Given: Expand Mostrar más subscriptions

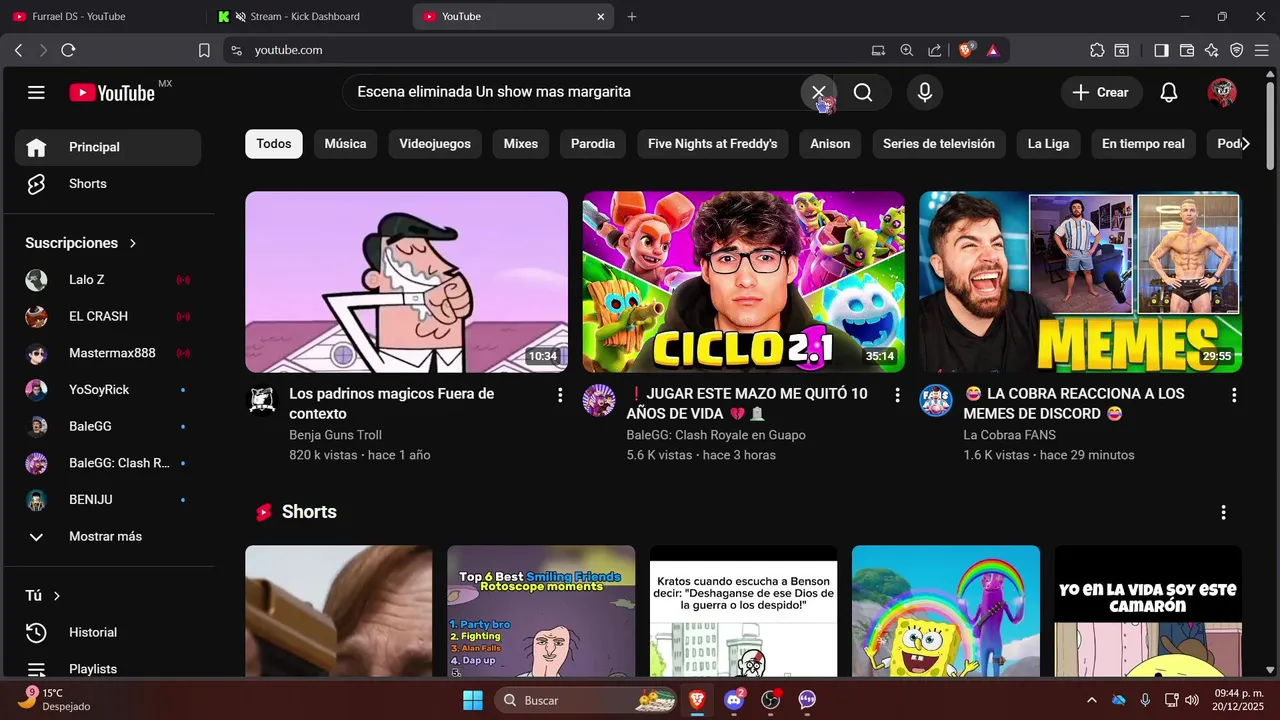Looking at the screenshot, I should point(108,537).
